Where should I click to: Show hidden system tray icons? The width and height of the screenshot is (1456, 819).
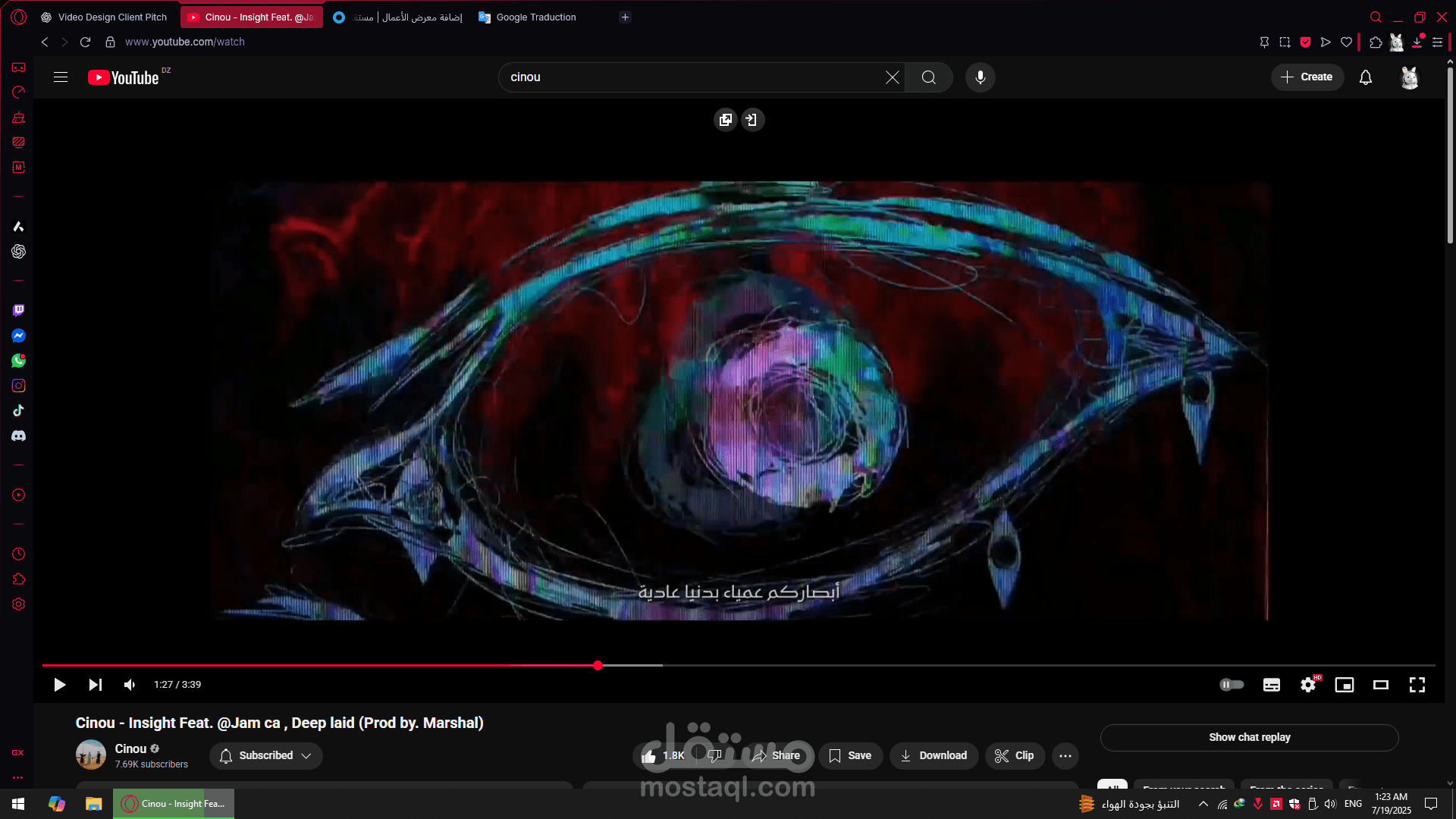point(1203,804)
